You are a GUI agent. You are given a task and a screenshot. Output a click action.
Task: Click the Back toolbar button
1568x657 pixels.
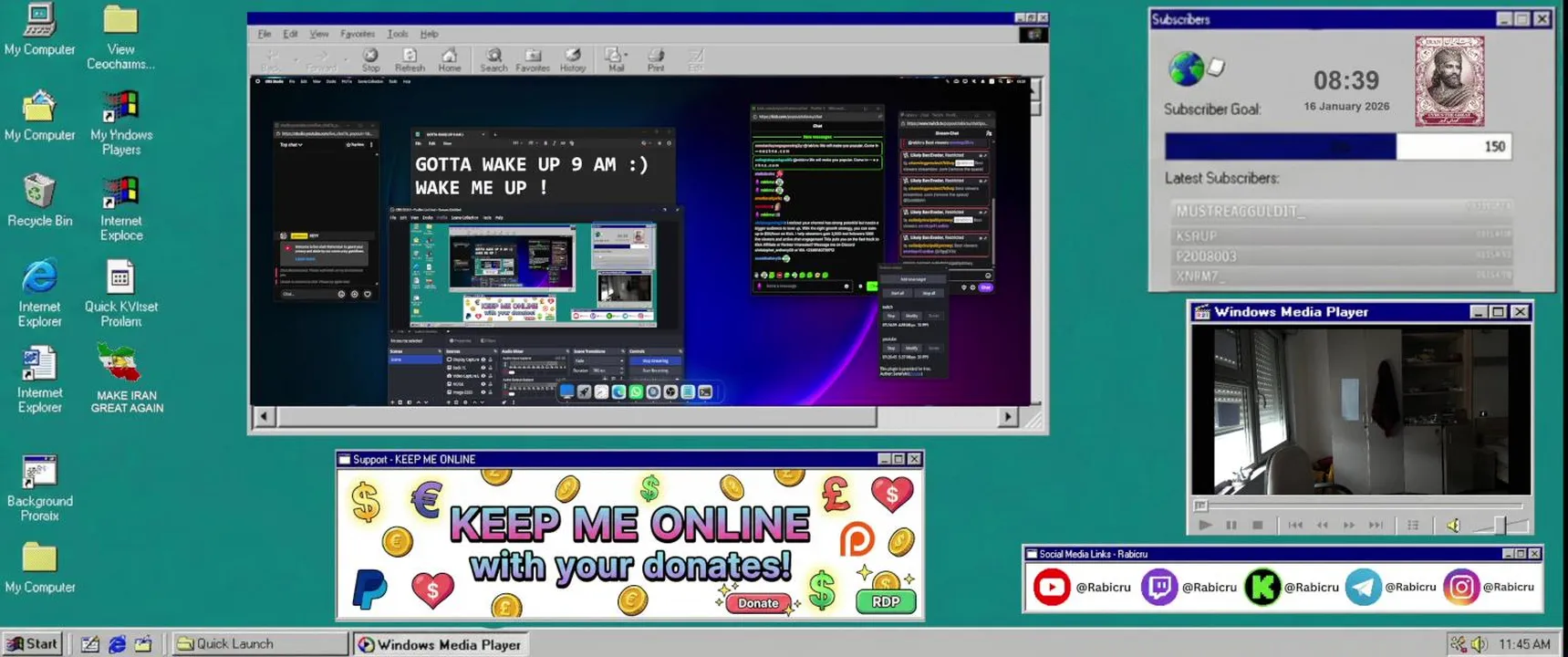pyautogui.click(x=271, y=60)
